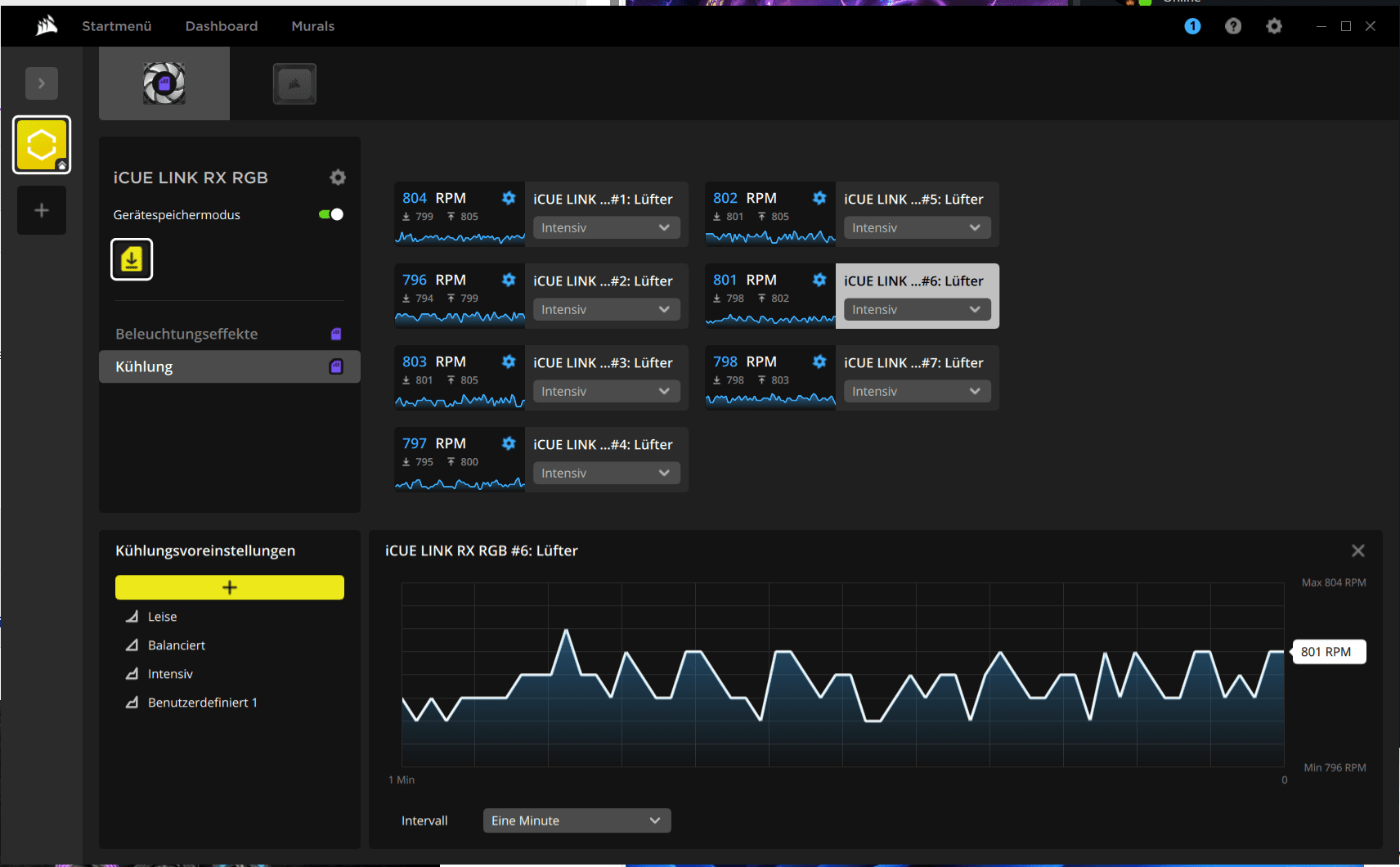The image size is (1400, 867).
Task: Go to the Murals tab
Action: (313, 26)
